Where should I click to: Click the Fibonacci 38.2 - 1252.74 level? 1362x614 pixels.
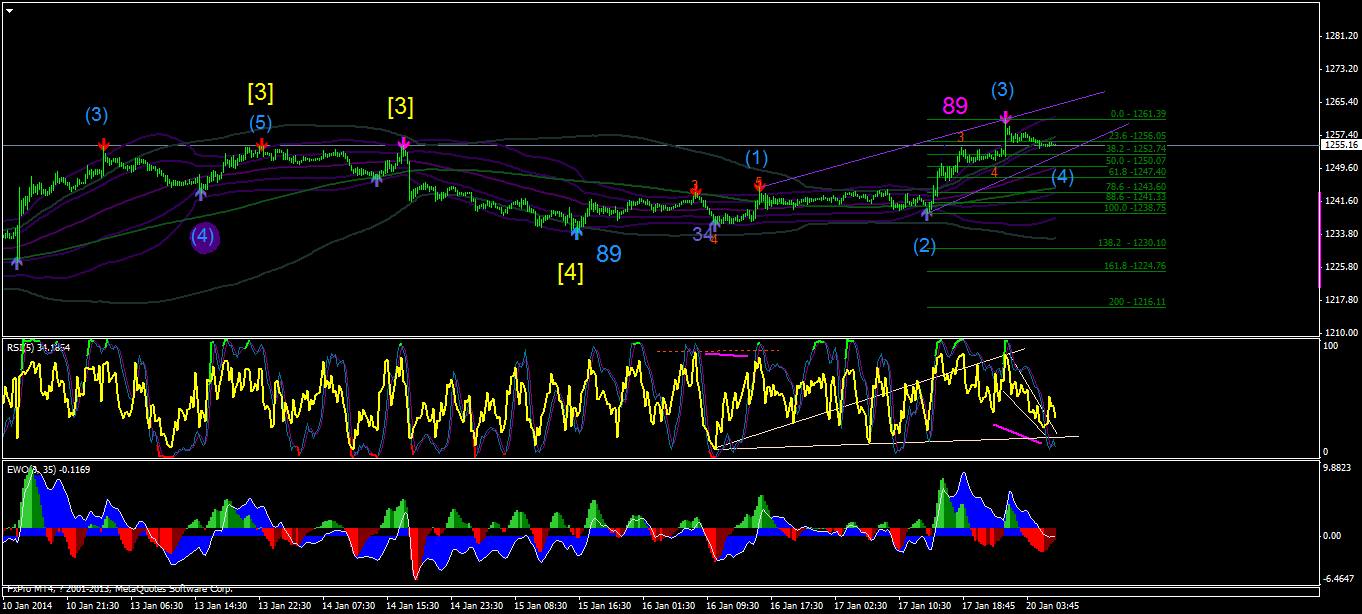(1138, 148)
